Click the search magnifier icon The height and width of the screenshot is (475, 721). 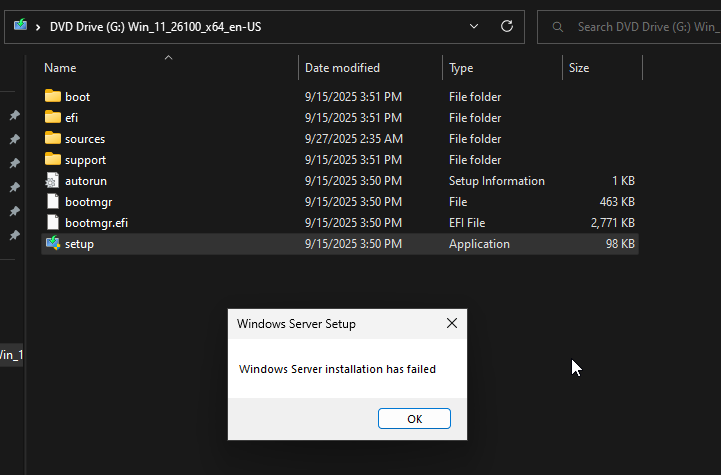[x=557, y=27]
